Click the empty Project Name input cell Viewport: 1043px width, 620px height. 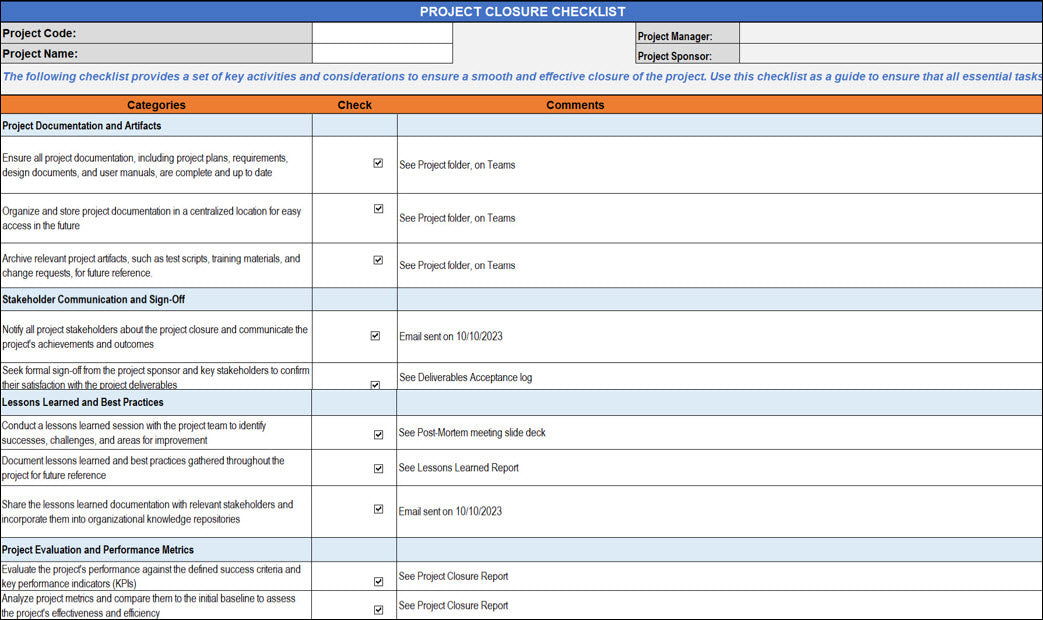(x=382, y=54)
